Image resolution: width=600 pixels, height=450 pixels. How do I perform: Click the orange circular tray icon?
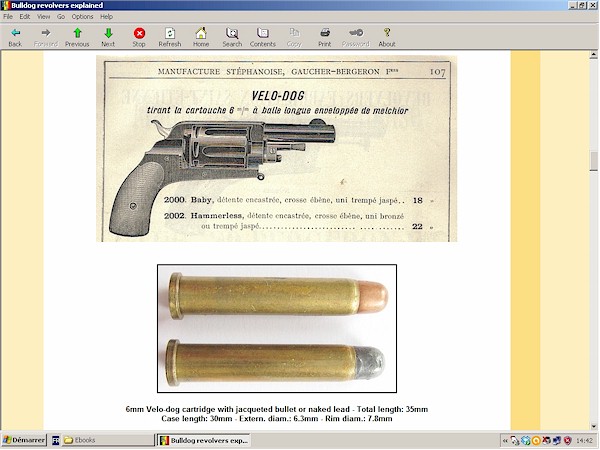pos(536,441)
